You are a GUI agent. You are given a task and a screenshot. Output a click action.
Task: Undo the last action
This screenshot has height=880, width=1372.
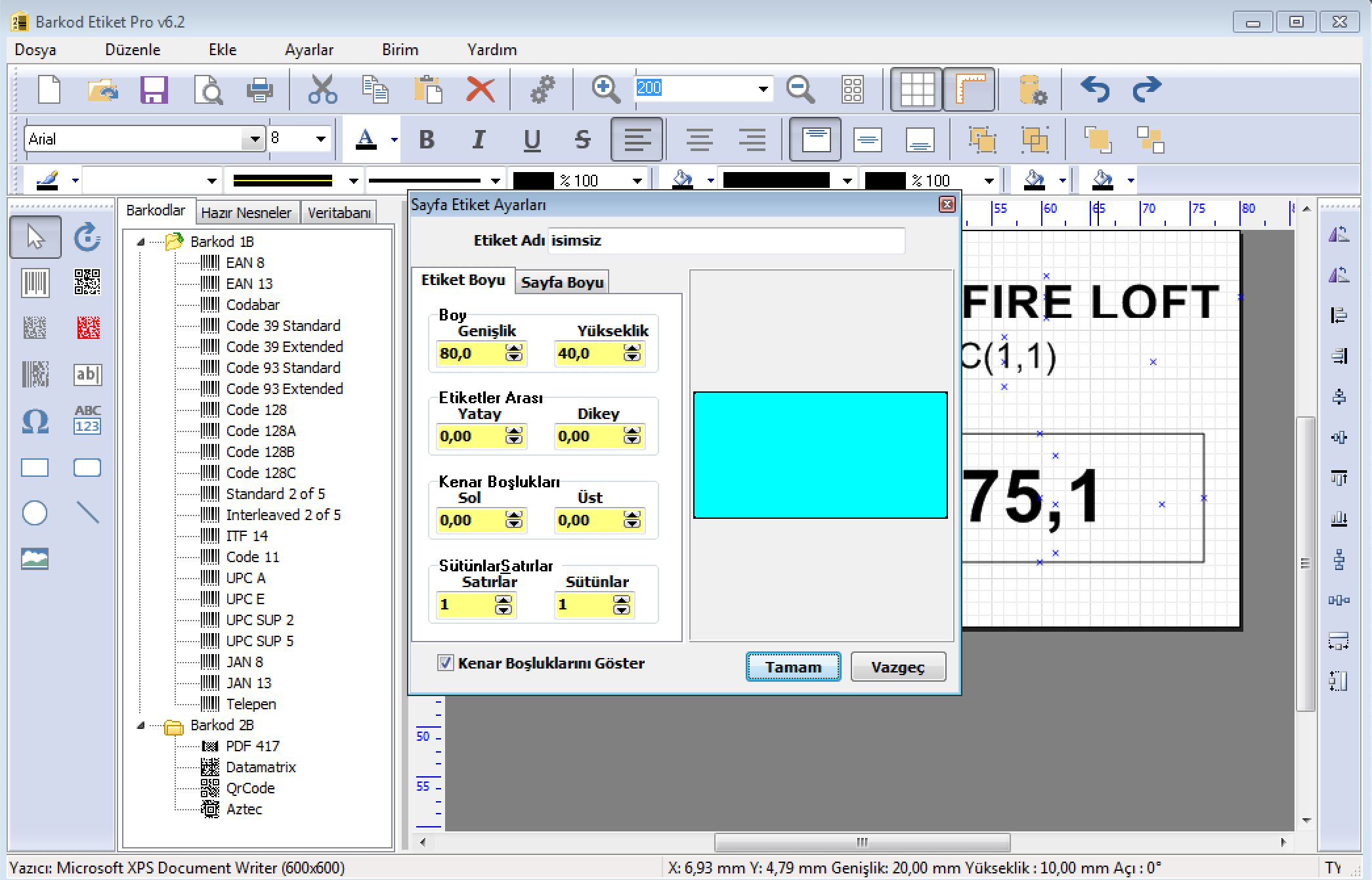point(1095,89)
